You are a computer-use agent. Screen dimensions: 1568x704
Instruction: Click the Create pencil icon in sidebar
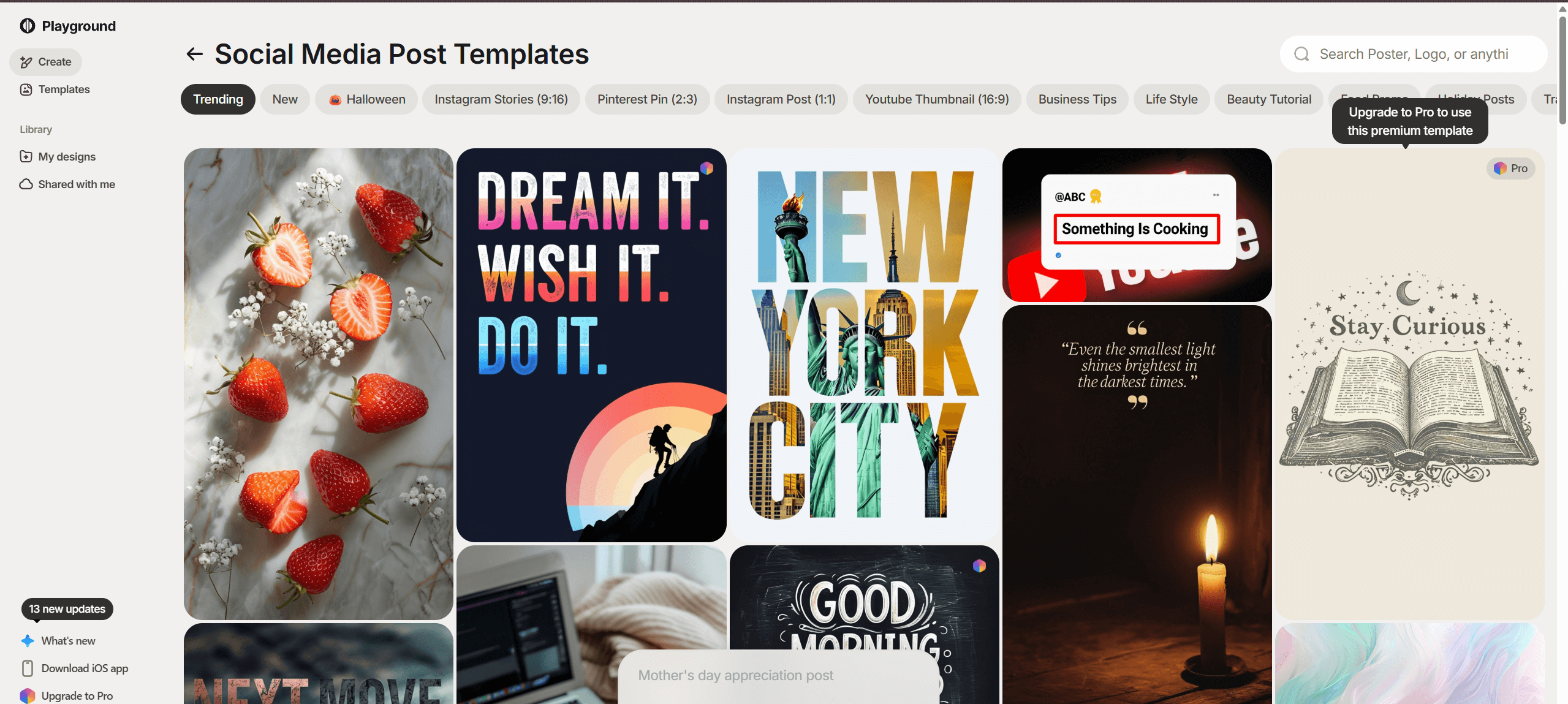click(26, 62)
